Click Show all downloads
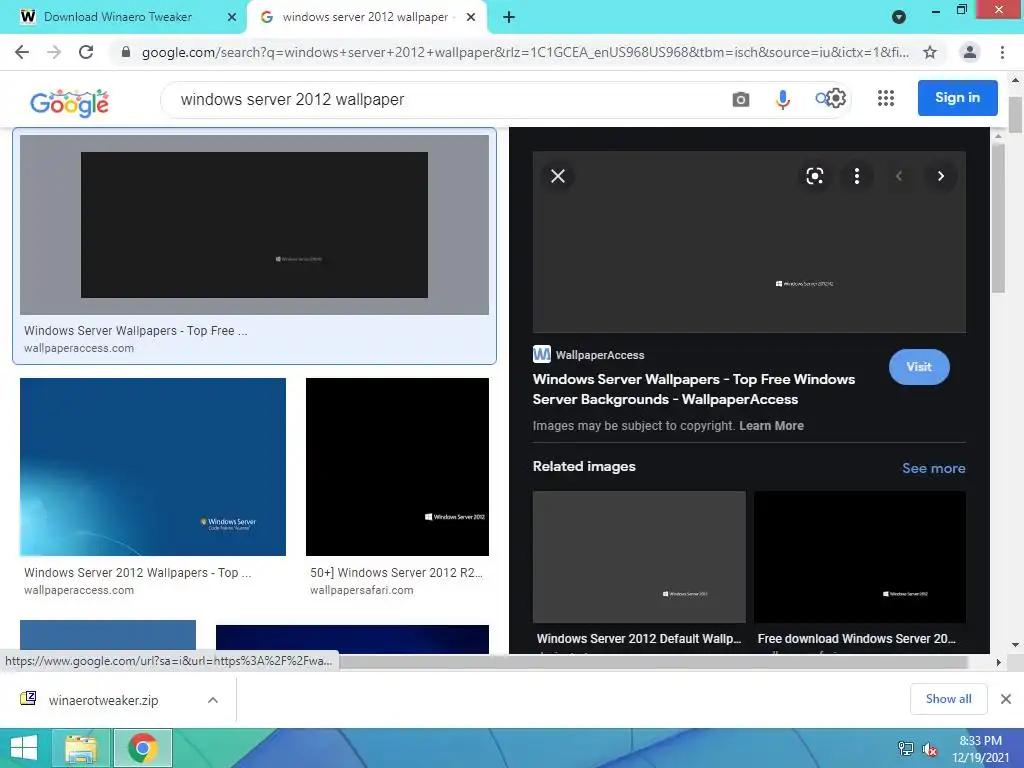Image resolution: width=1024 pixels, height=768 pixels. [x=948, y=699]
